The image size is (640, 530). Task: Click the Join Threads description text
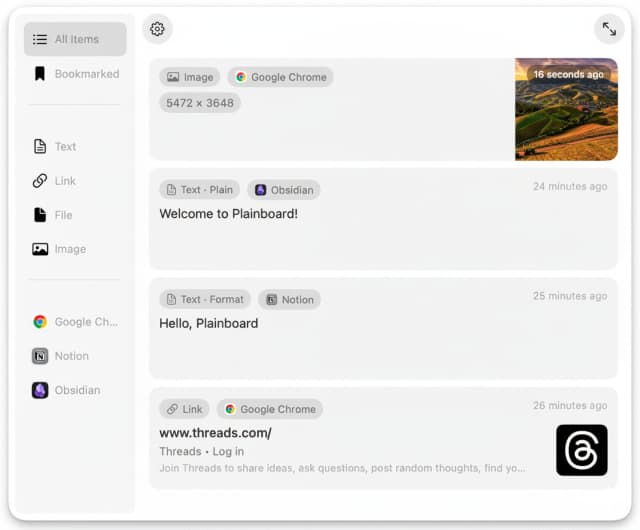pos(342,468)
